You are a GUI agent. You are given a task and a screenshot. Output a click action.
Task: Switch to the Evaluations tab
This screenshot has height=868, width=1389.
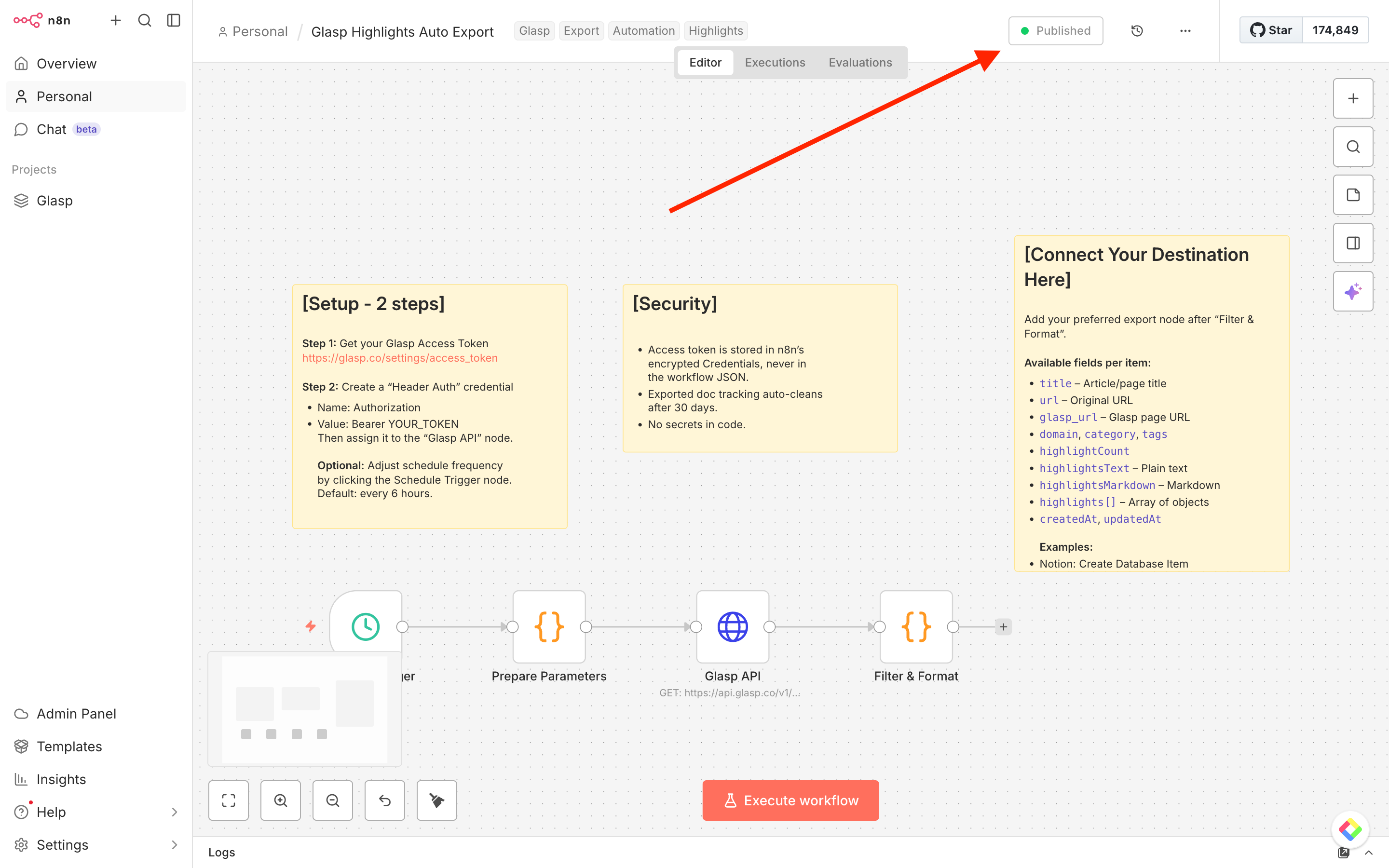tap(860, 63)
